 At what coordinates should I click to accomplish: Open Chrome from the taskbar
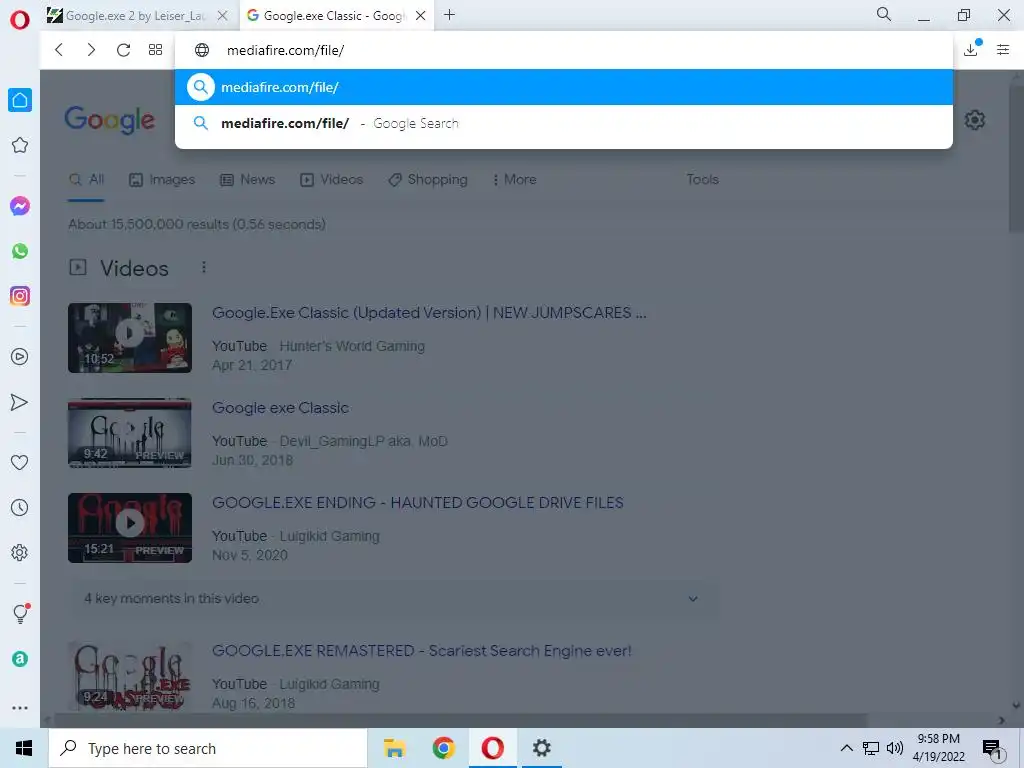click(443, 748)
